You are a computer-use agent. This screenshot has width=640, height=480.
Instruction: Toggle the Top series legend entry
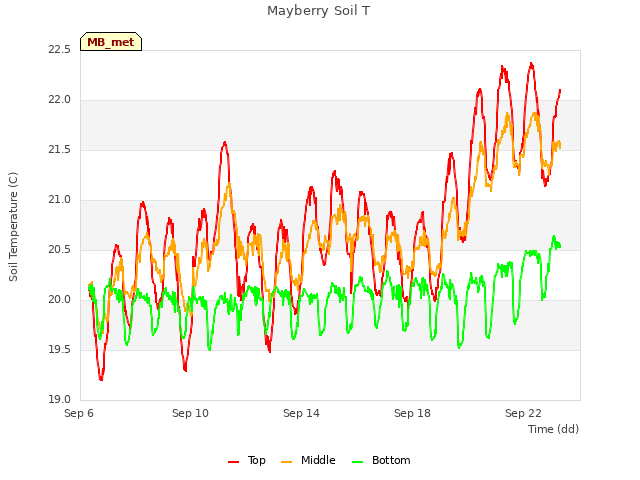[247, 460]
